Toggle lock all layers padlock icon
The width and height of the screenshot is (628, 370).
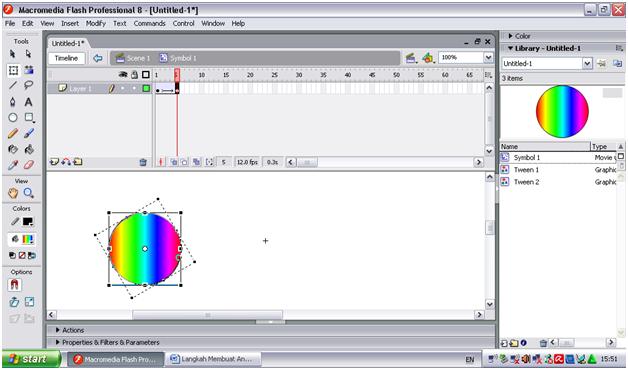[135, 74]
